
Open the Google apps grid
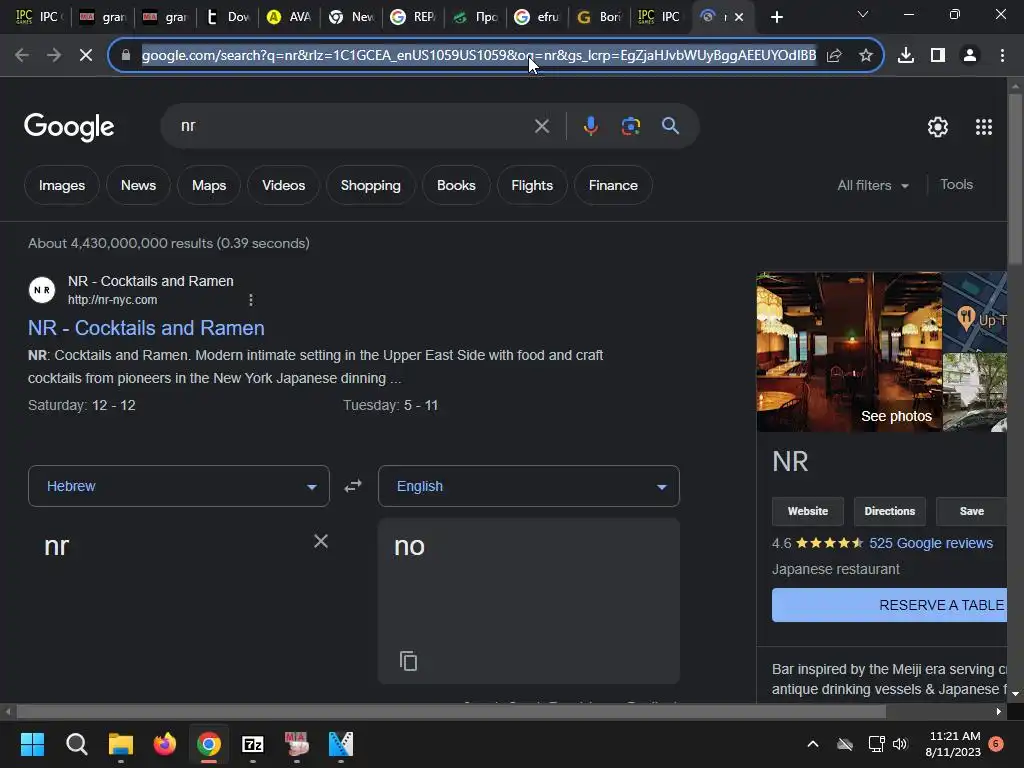tap(984, 127)
